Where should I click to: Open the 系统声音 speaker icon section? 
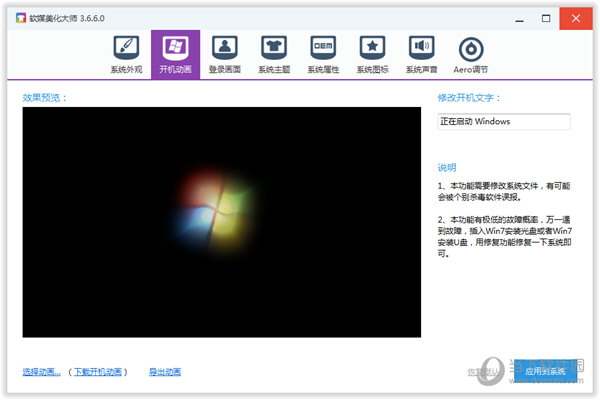click(x=421, y=55)
